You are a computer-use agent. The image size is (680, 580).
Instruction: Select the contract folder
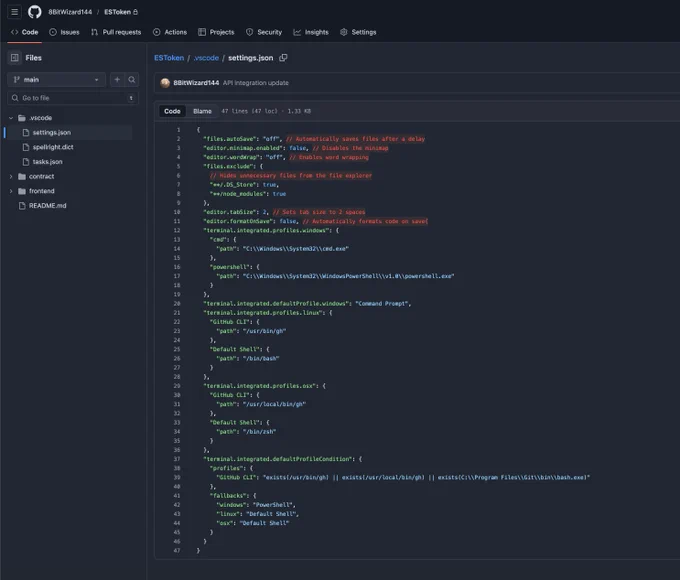(41, 177)
